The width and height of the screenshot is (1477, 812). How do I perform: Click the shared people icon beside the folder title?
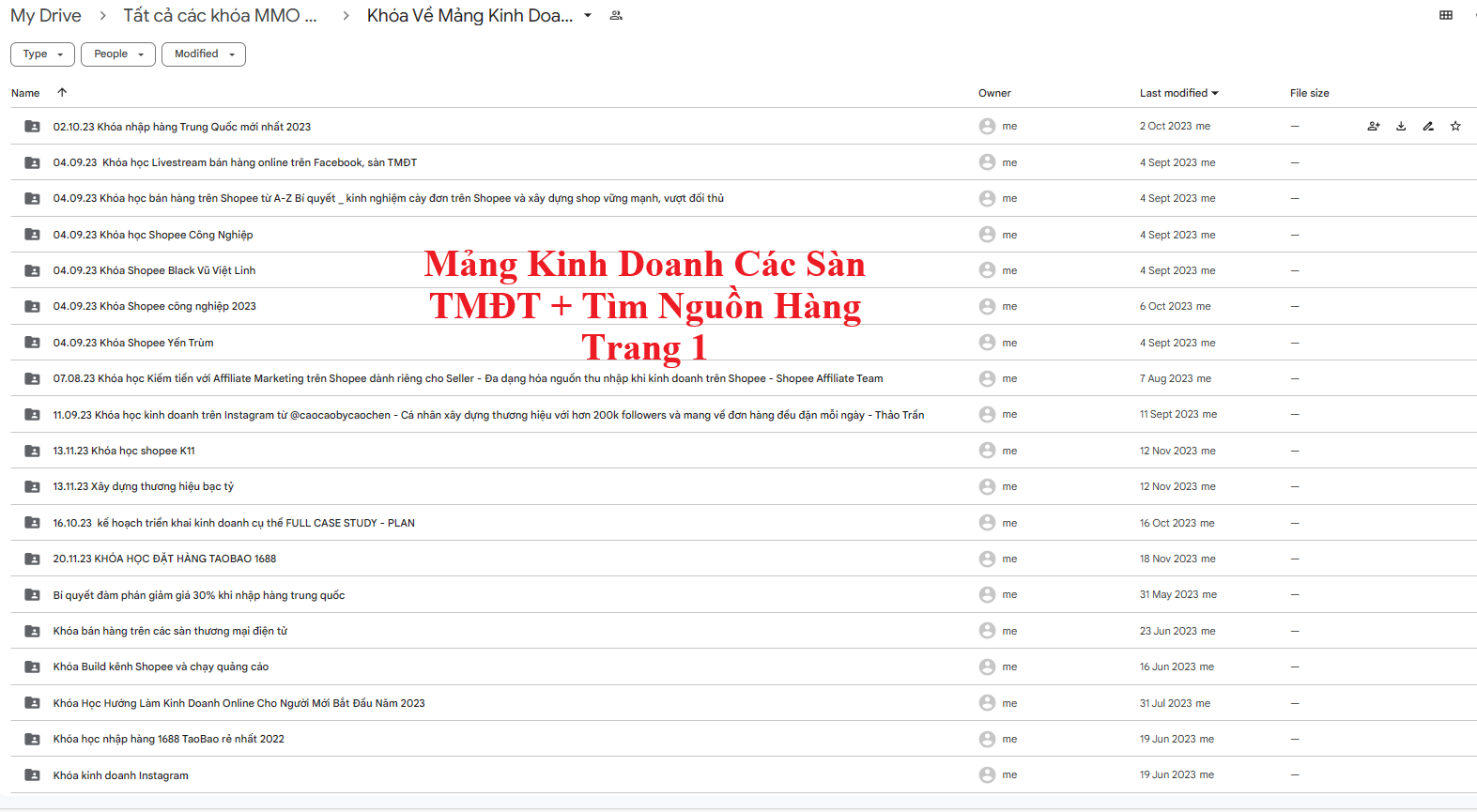coord(616,16)
